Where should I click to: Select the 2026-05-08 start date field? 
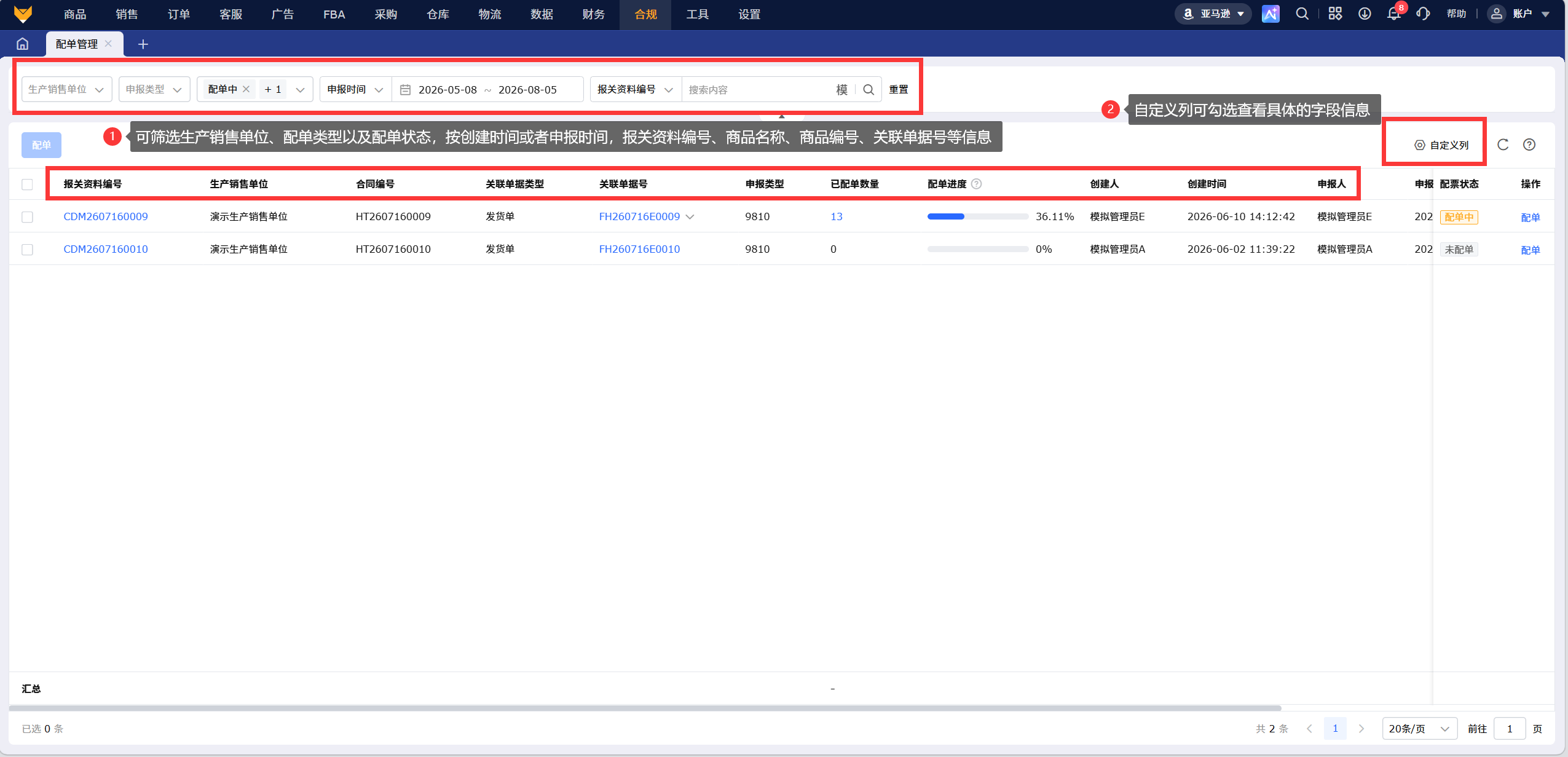pyautogui.click(x=447, y=90)
